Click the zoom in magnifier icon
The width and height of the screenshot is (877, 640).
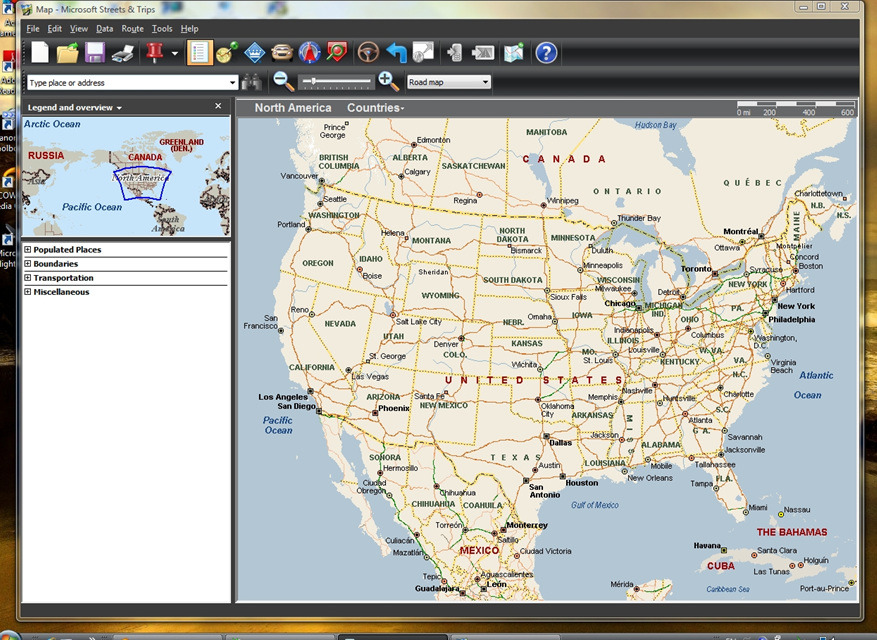tap(388, 82)
